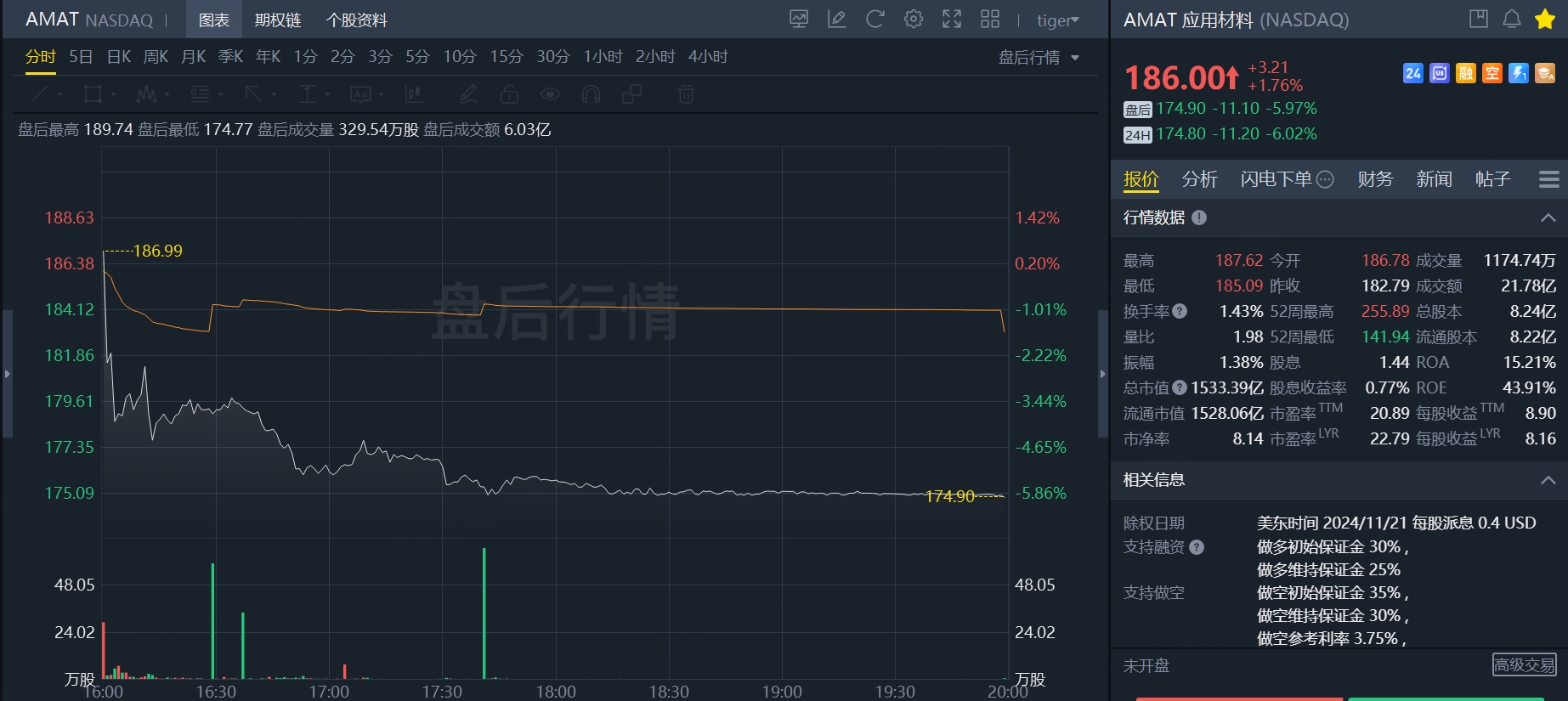Select the 日K chart period
Viewport: 1568px width, 701px height.
coord(119,57)
